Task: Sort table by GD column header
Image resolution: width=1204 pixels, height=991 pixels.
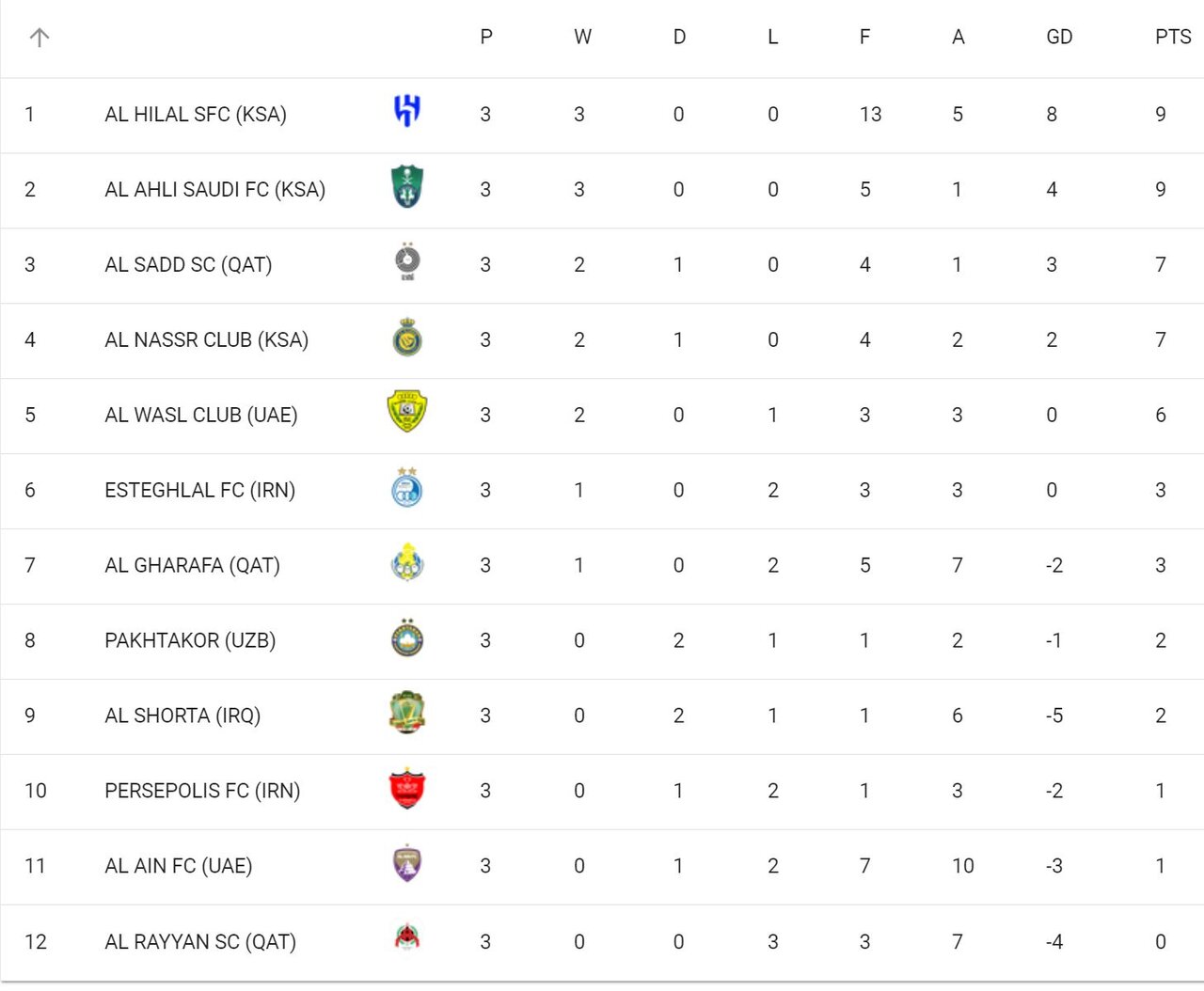Action: [1058, 38]
